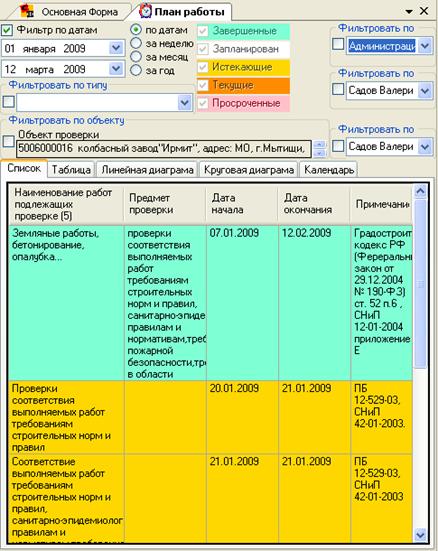The height and width of the screenshot is (551, 438).
Task: Select the за неделю radio button
Action: (x=136, y=43)
